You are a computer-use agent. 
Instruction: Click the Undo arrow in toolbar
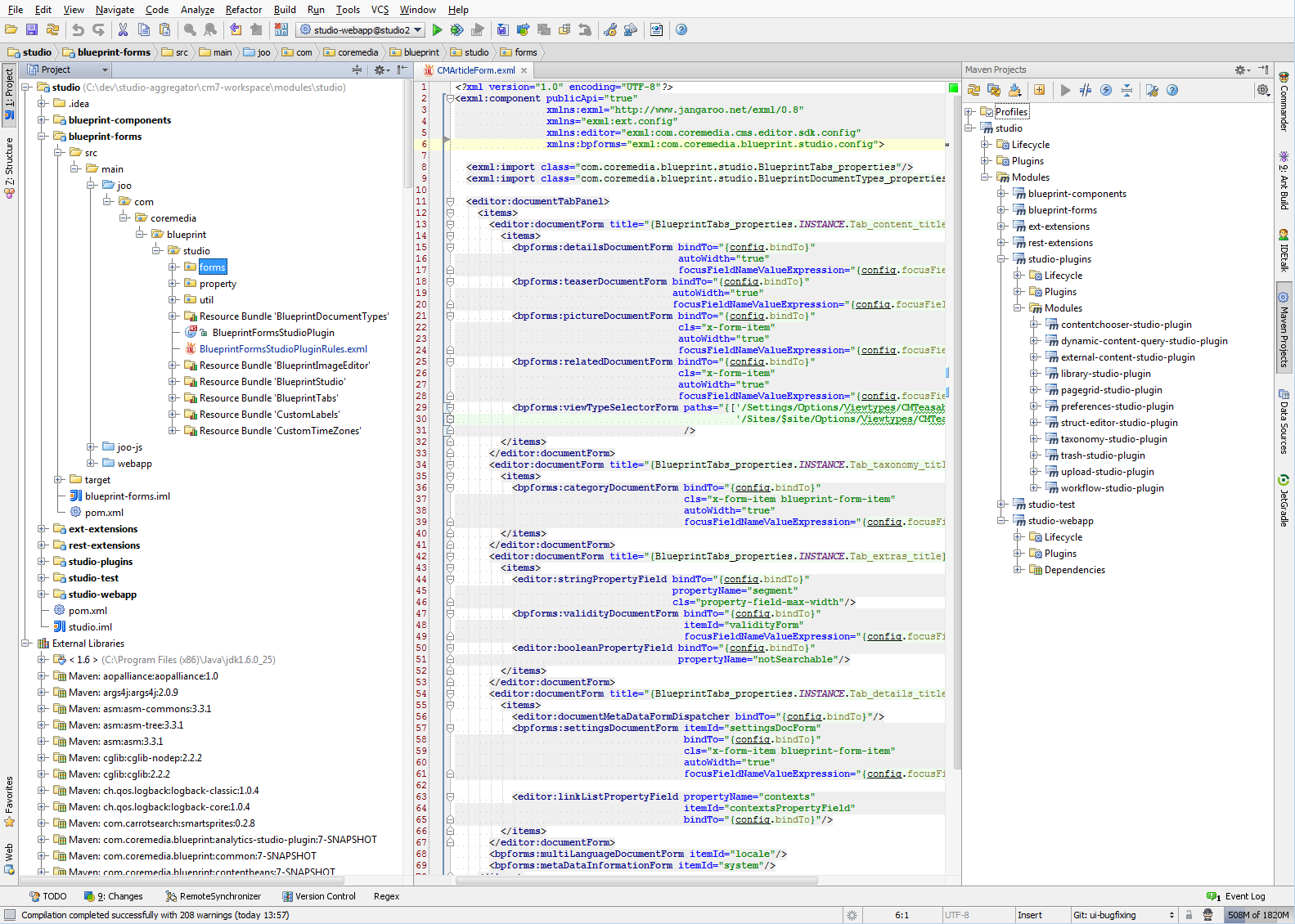click(x=78, y=30)
